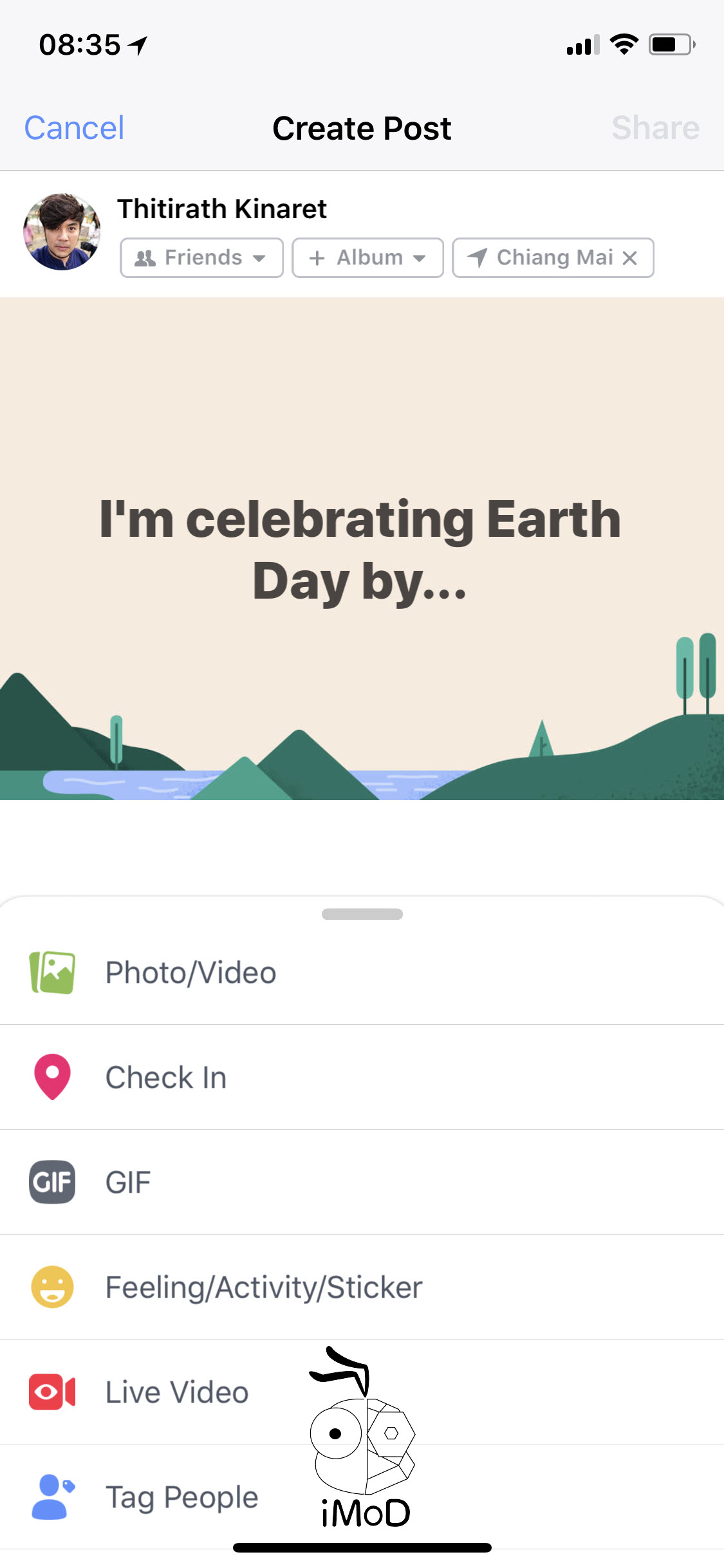Choose Check In from options list
Screen dimensions: 724x1568
click(x=166, y=1077)
